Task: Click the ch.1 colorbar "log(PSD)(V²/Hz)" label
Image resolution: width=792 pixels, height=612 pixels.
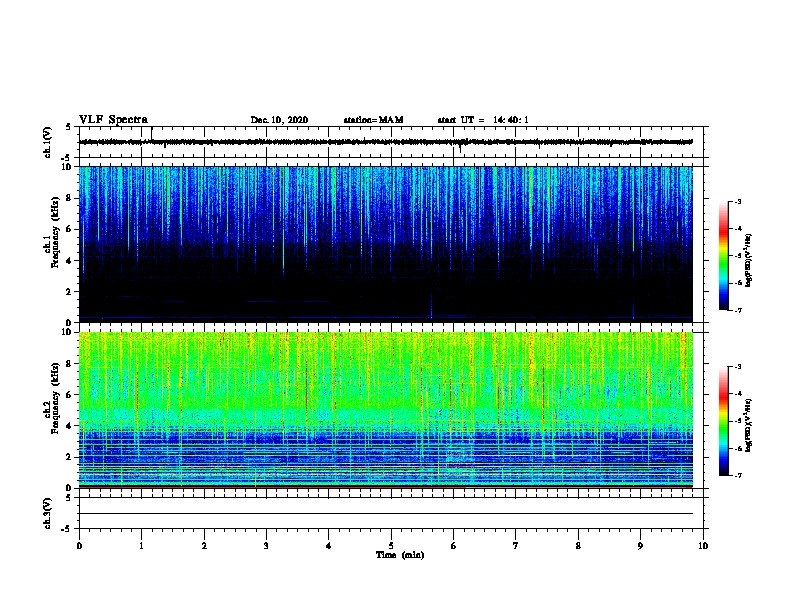Action: tap(748, 260)
